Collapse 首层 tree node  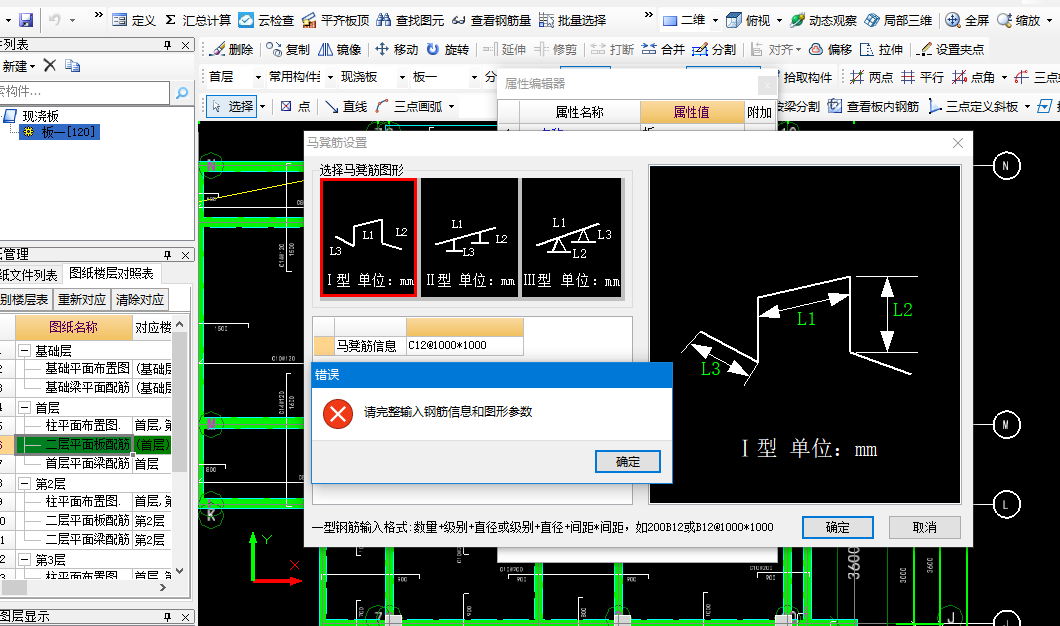24,408
